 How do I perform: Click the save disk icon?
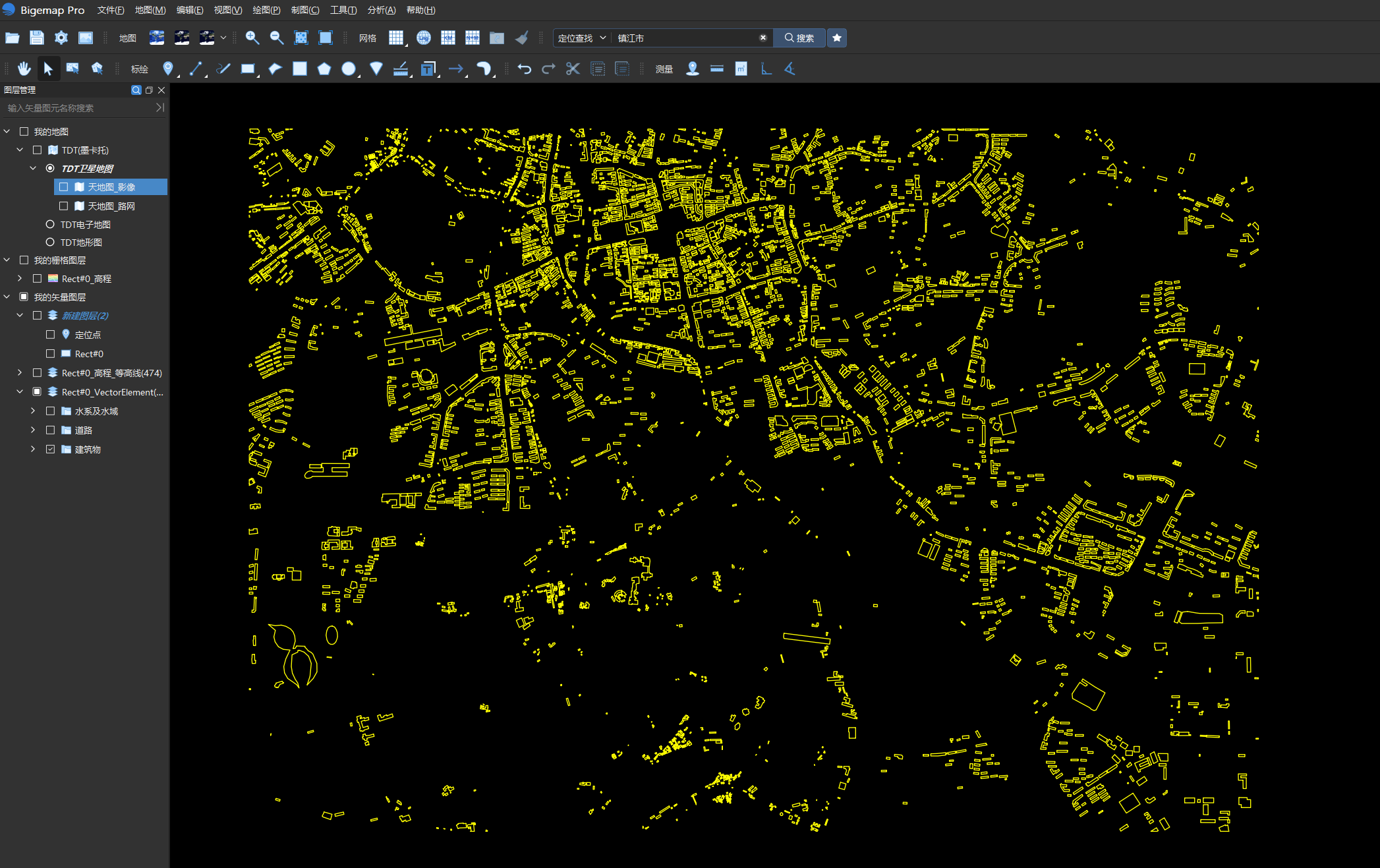pyautogui.click(x=37, y=38)
